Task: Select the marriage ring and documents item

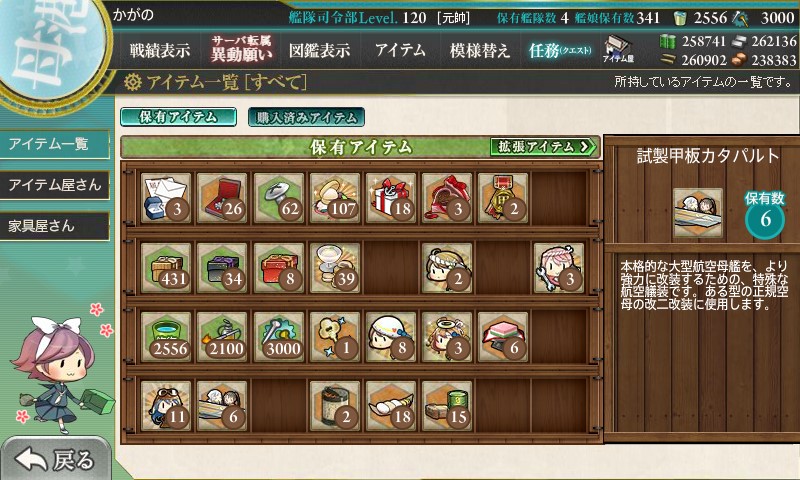Action: [x=166, y=198]
